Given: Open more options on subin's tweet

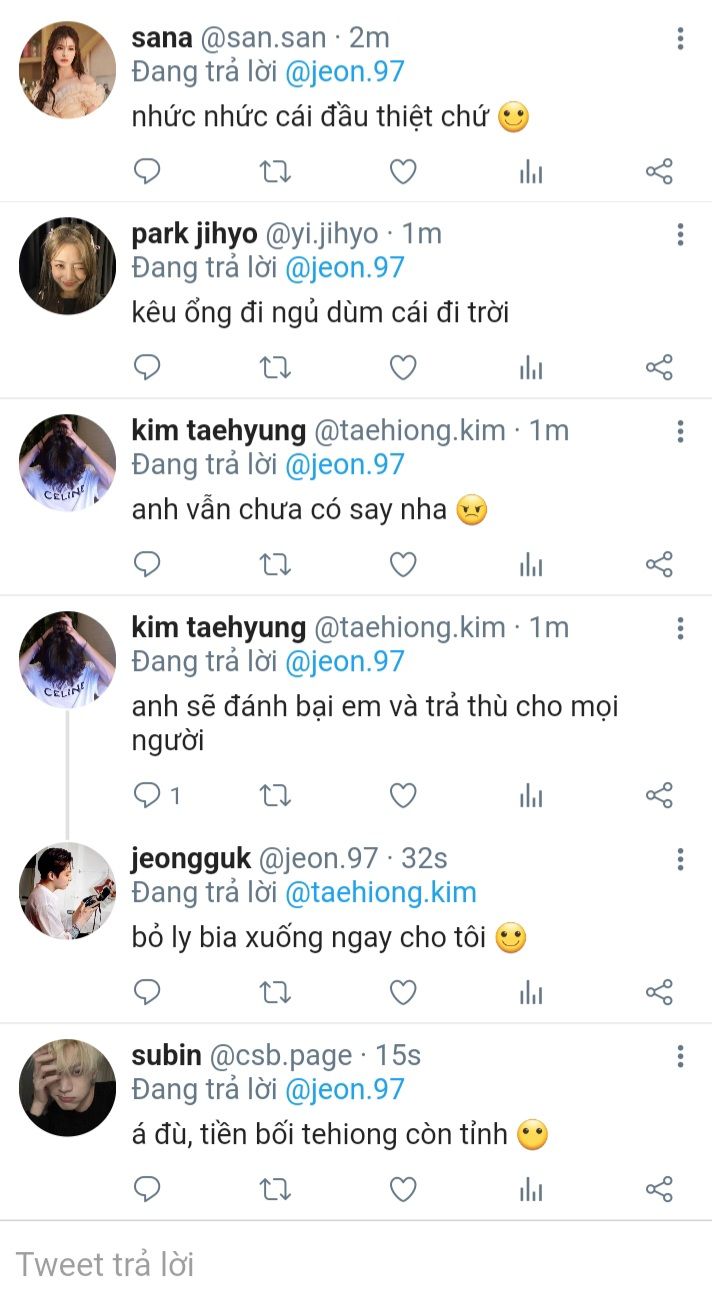Looking at the screenshot, I should (x=680, y=1056).
